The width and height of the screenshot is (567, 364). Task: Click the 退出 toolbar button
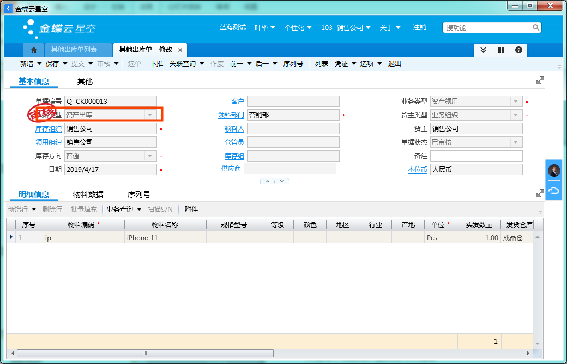(395, 64)
